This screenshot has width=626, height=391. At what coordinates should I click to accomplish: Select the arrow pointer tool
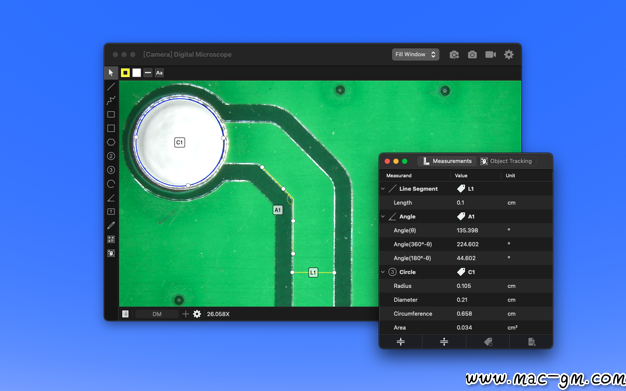111,73
